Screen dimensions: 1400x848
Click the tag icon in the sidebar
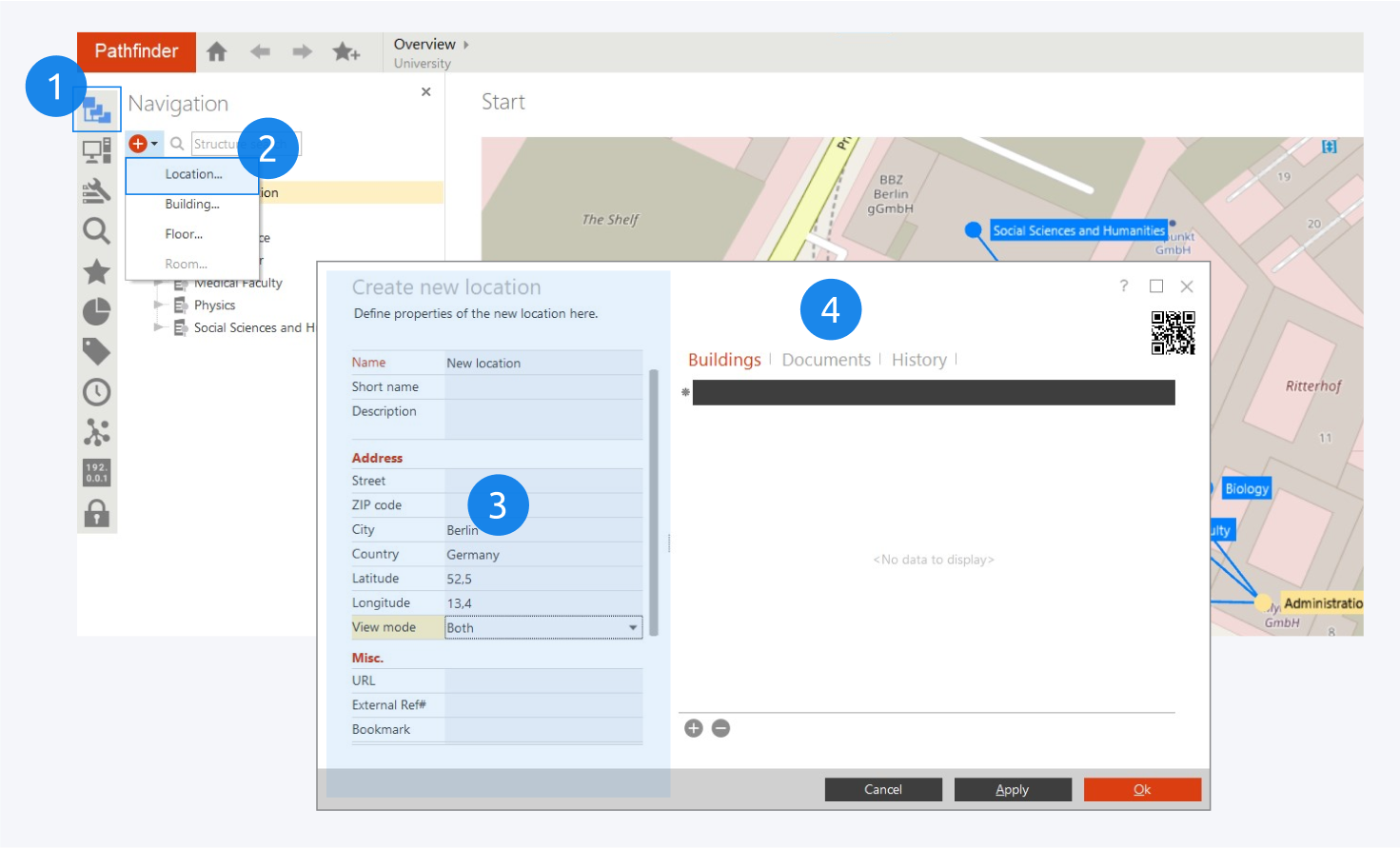96,351
